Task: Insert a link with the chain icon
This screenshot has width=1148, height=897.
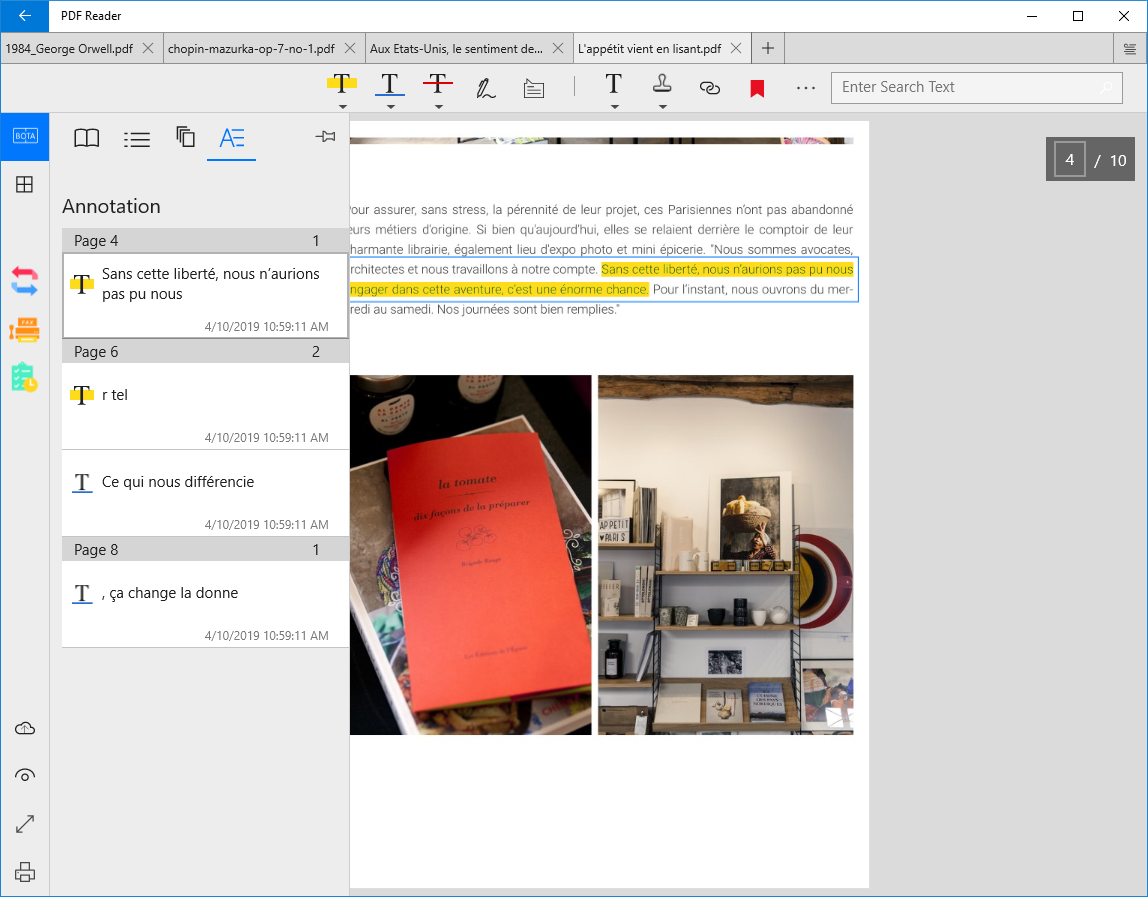Action: tap(709, 88)
